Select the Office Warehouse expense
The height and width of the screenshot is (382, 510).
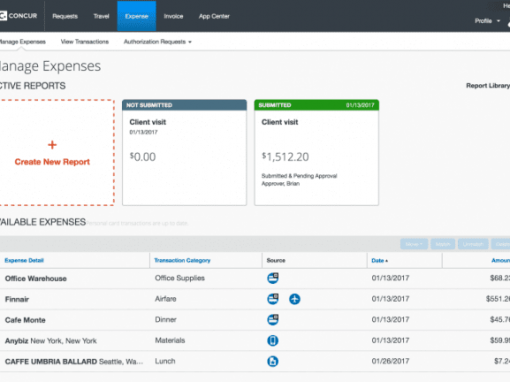36,278
